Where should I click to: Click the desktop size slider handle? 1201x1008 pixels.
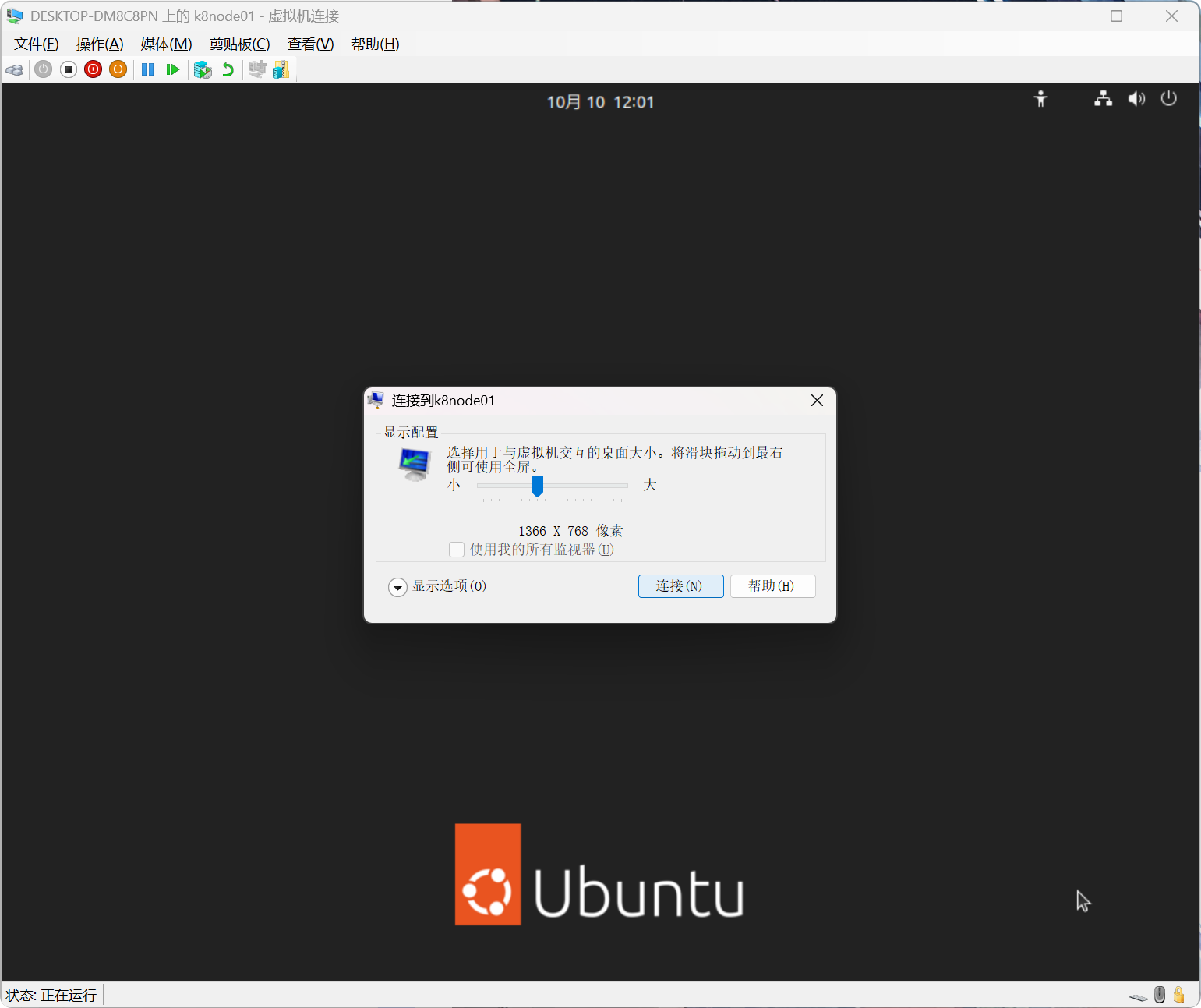pyautogui.click(x=537, y=486)
